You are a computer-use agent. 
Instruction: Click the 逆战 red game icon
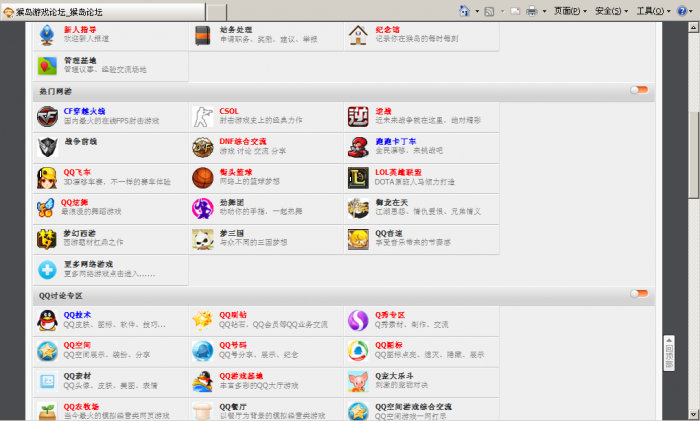[358, 117]
